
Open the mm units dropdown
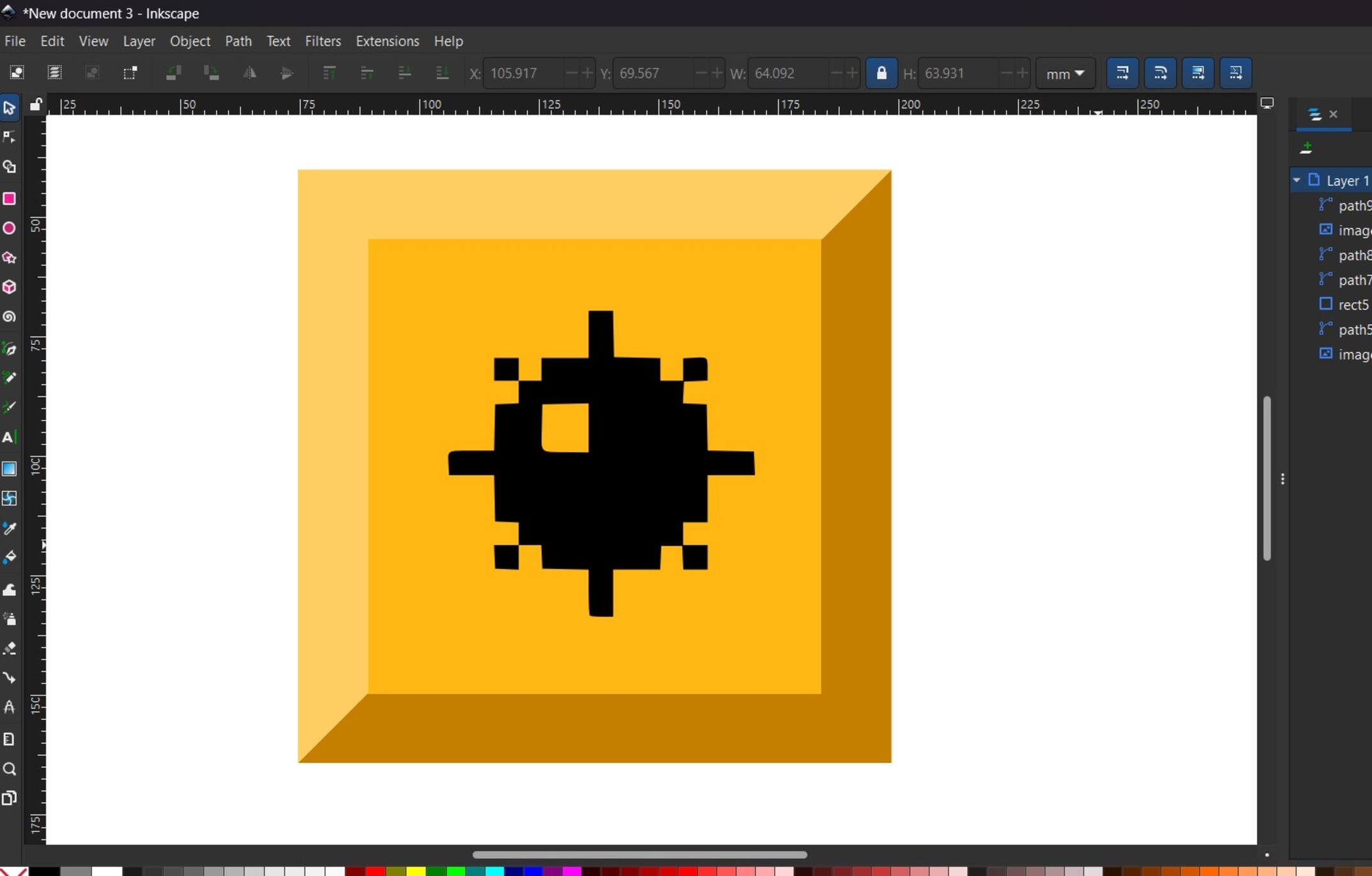1065,73
